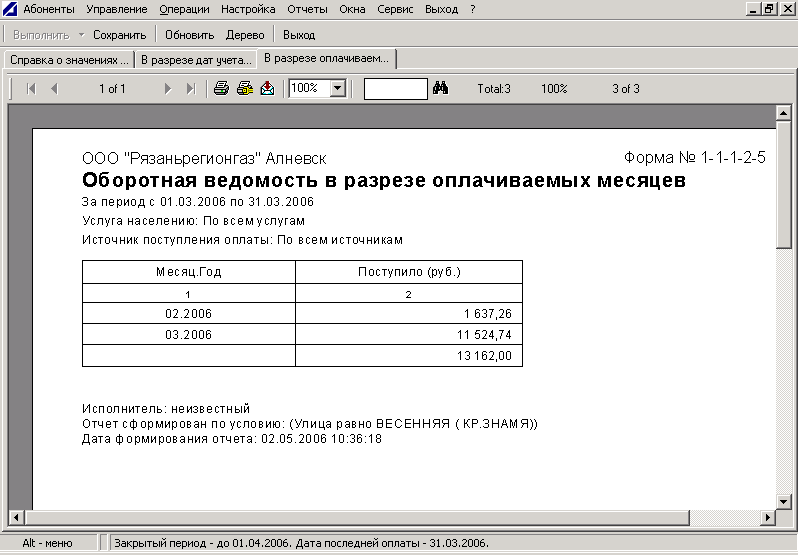Expand dropdown arrow next to Выполнить
This screenshot has width=800, height=556.
coord(81,35)
